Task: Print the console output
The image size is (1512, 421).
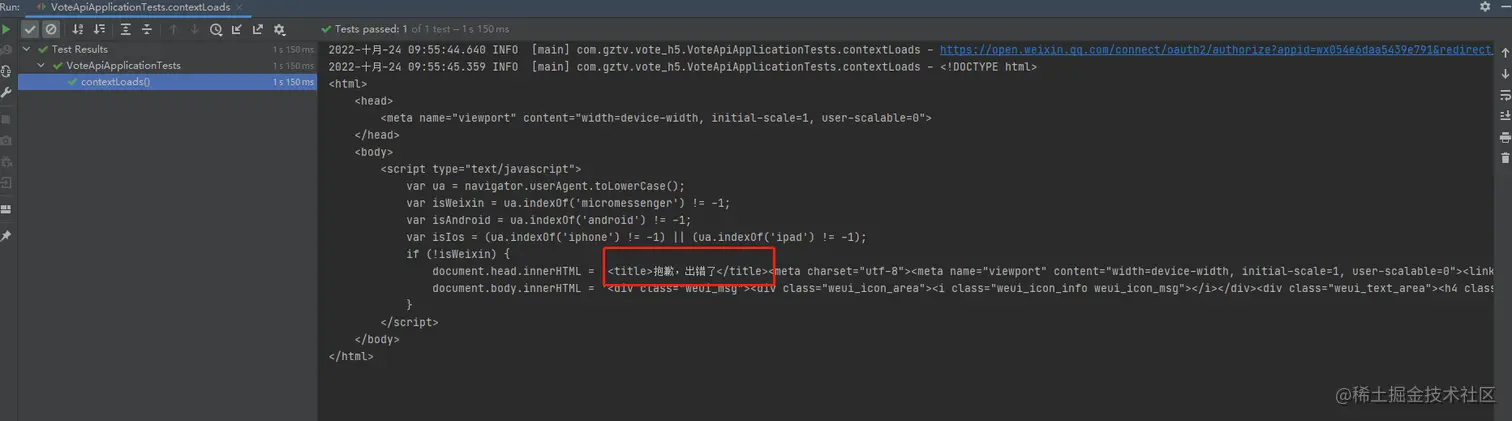Action: pyautogui.click(x=1505, y=137)
